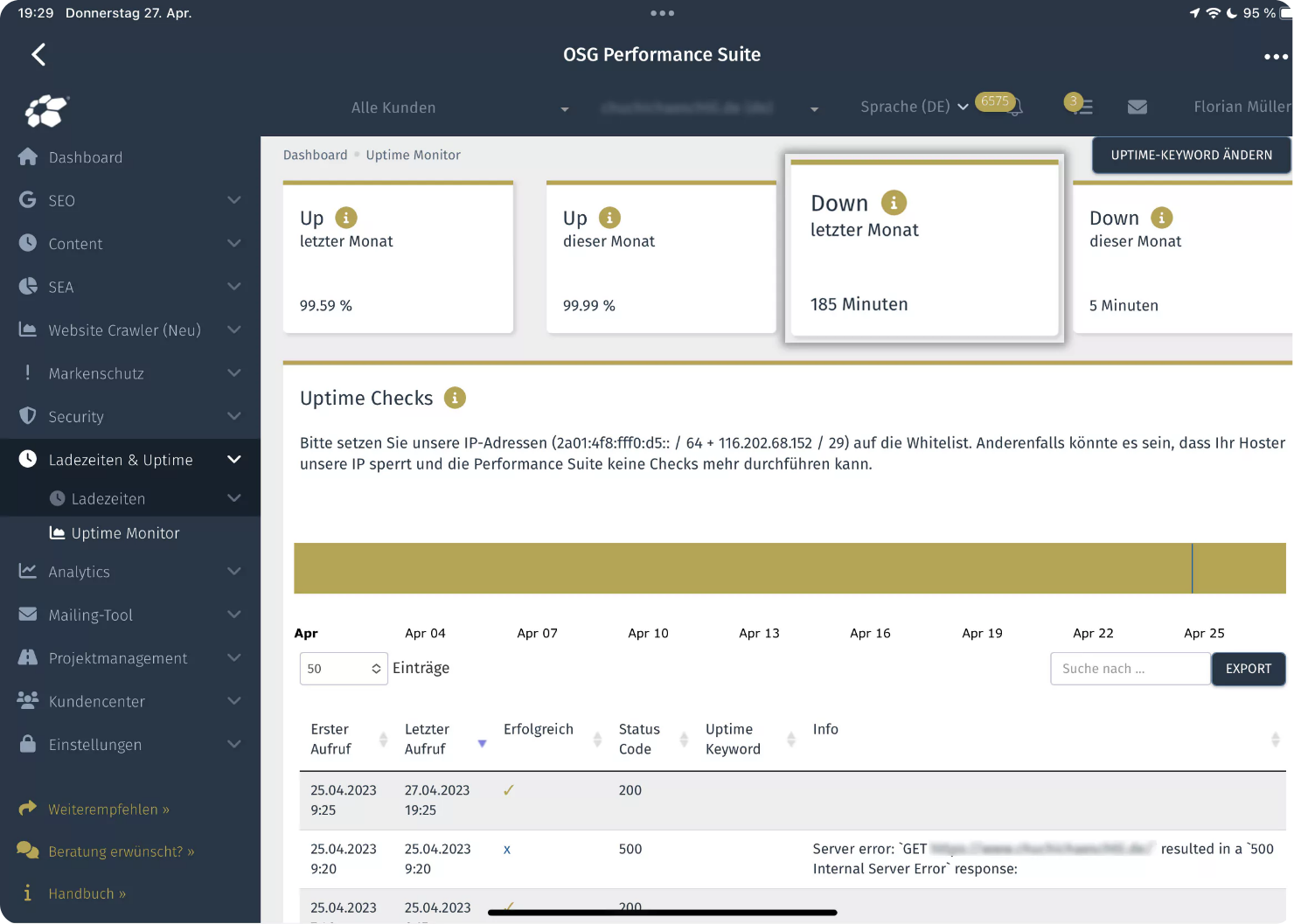Click the '99.59 %' value
Image resolution: width=1294 pixels, height=924 pixels.
(326, 306)
